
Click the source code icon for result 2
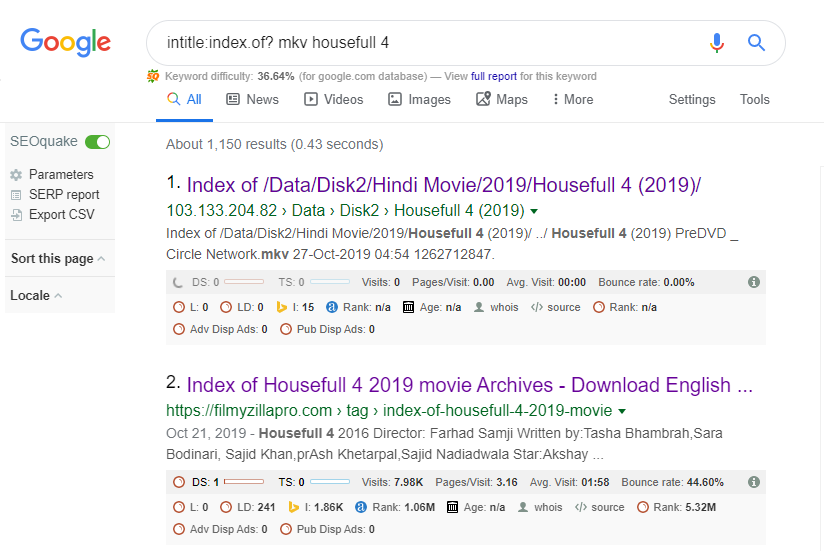pyautogui.click(x=581, y=507)
